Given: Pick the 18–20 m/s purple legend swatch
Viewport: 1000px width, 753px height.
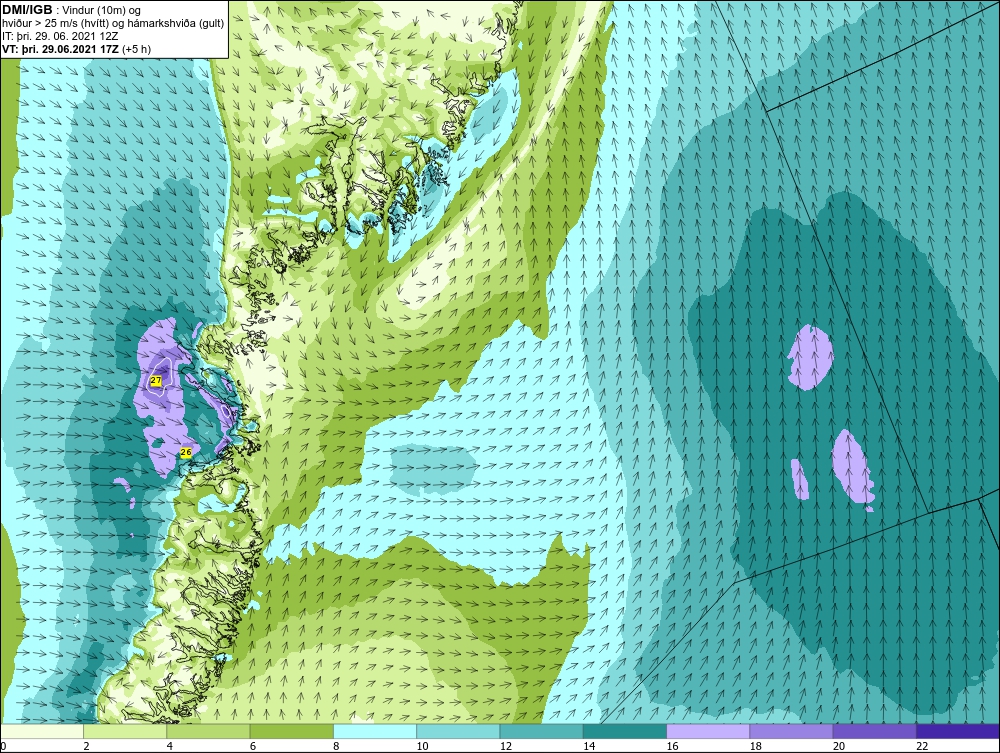Looking at the screenshot, I should 791,731.
